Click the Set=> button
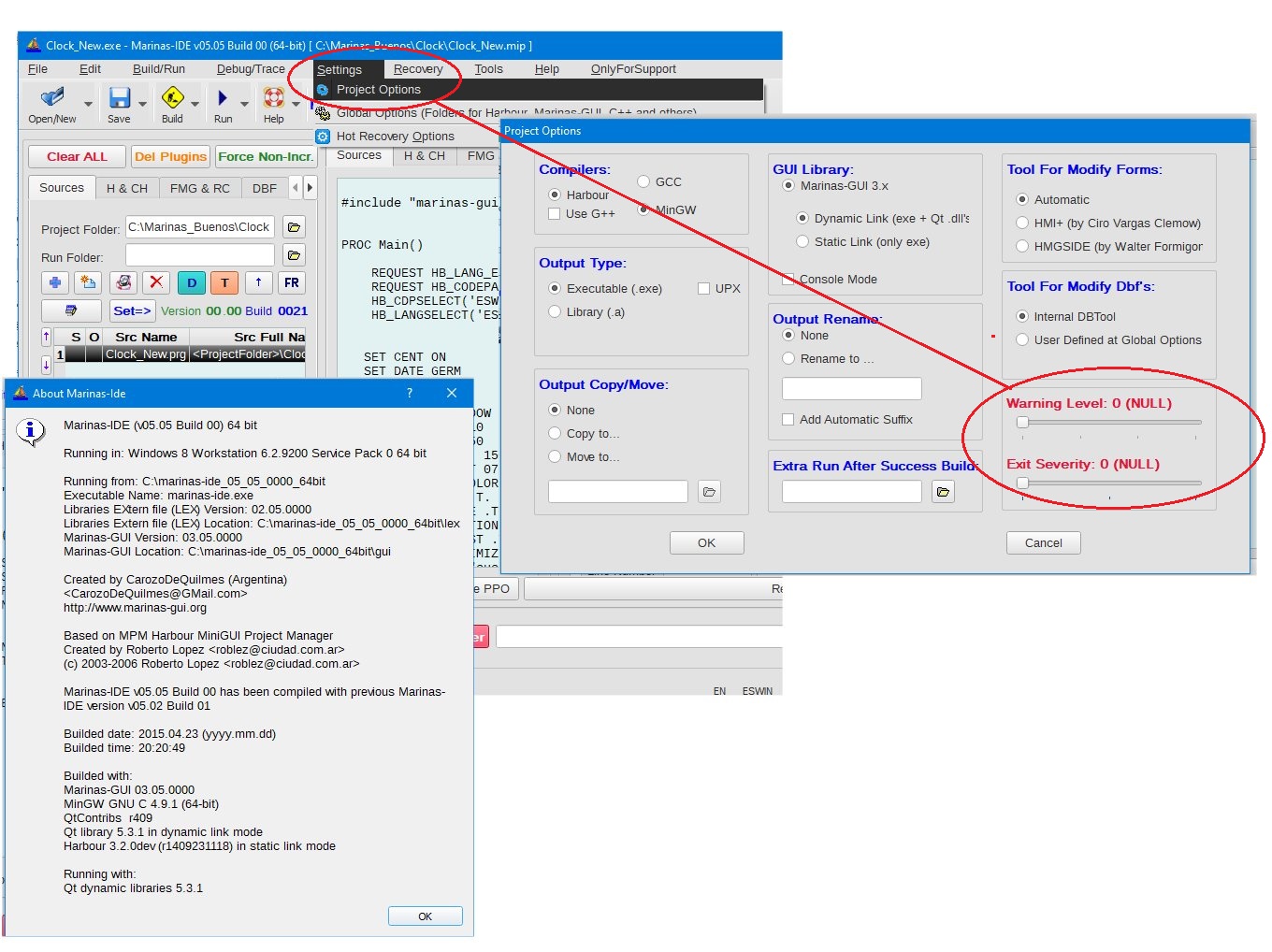This screenshot has height=952, width=1272. tap(132, 310)
